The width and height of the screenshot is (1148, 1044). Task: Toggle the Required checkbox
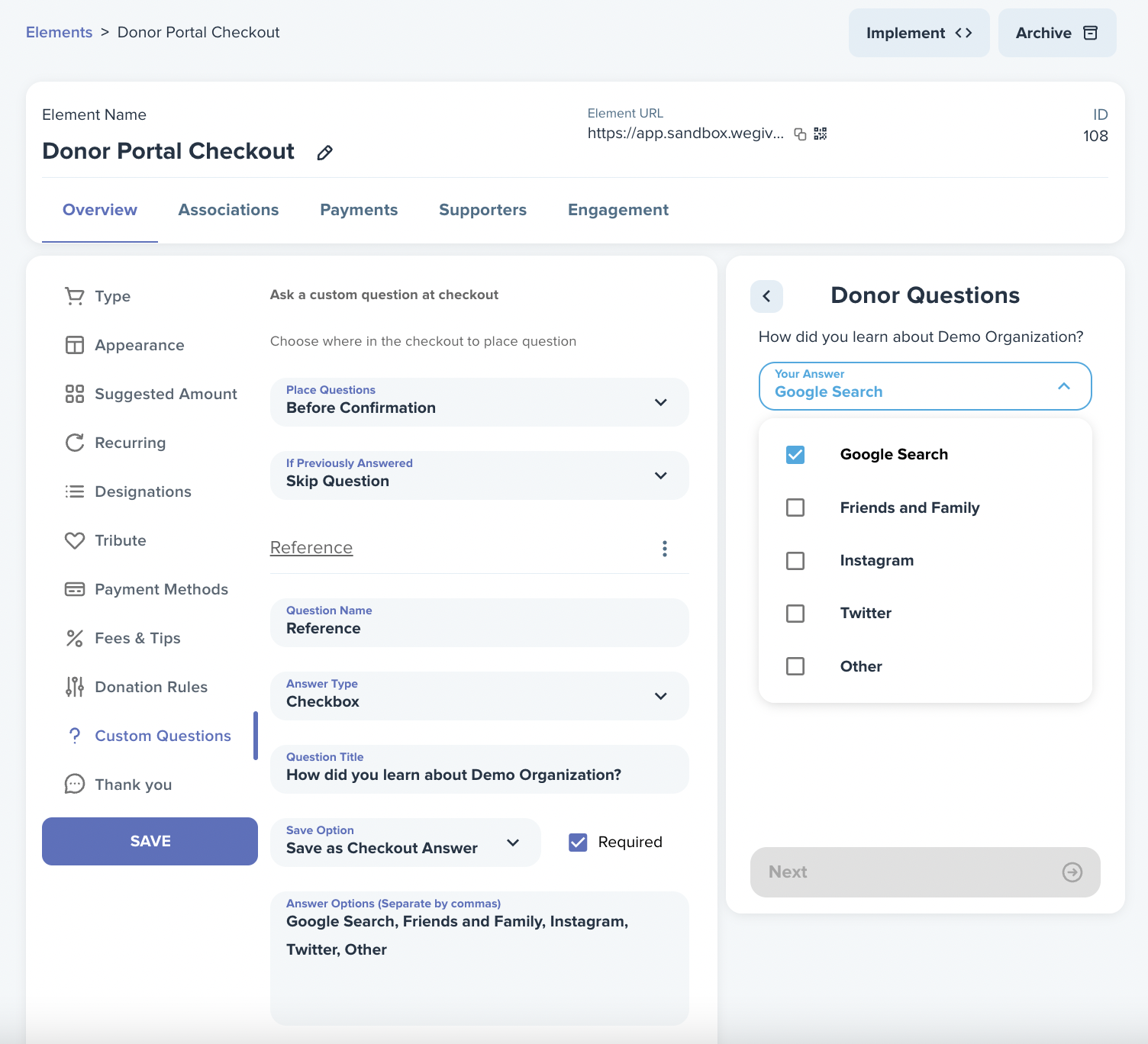pos(578,843)
